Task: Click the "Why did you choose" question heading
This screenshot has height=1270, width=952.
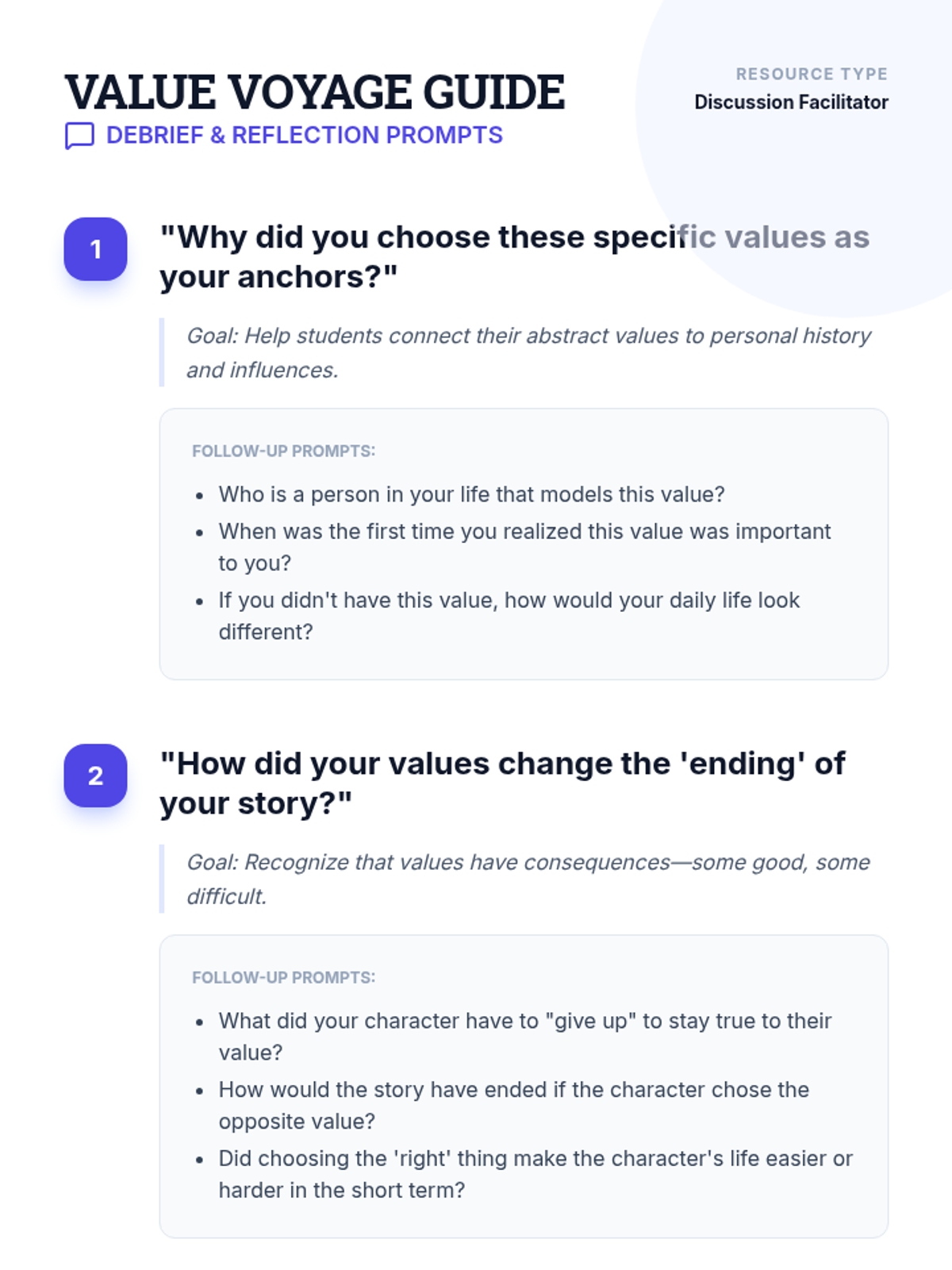Action: pos(514,256)
